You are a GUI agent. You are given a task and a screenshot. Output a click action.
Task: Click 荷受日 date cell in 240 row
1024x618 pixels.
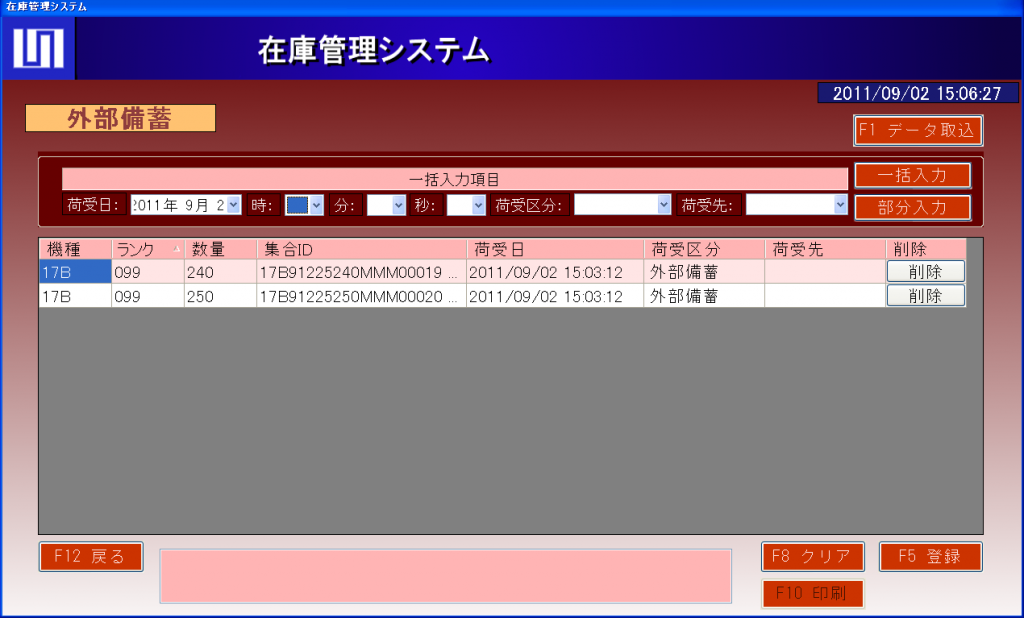point(555,272)
